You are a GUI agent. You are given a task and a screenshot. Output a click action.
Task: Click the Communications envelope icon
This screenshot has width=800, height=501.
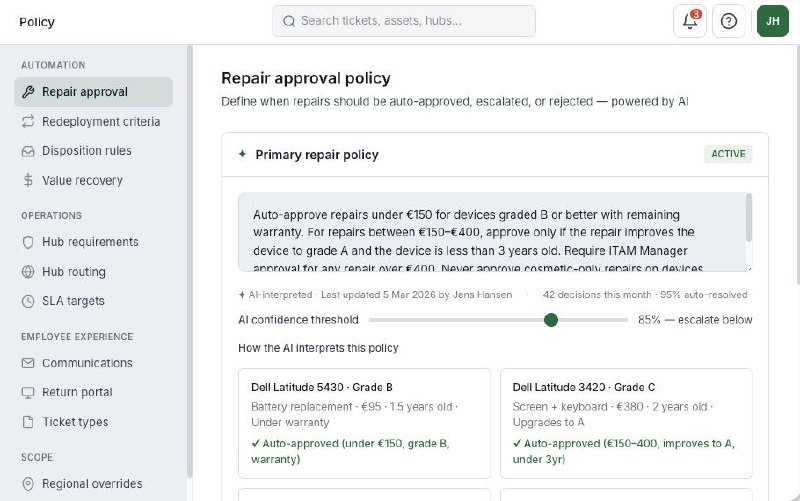(28, 363)
